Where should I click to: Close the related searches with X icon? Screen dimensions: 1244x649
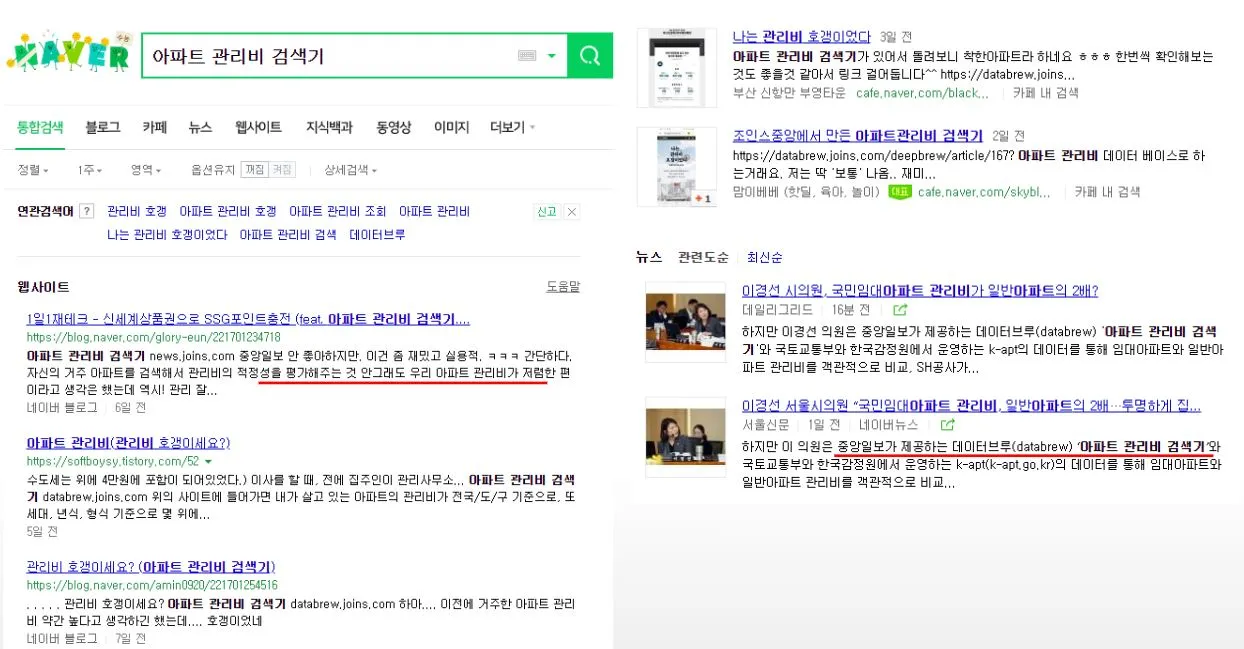(572, 212)
